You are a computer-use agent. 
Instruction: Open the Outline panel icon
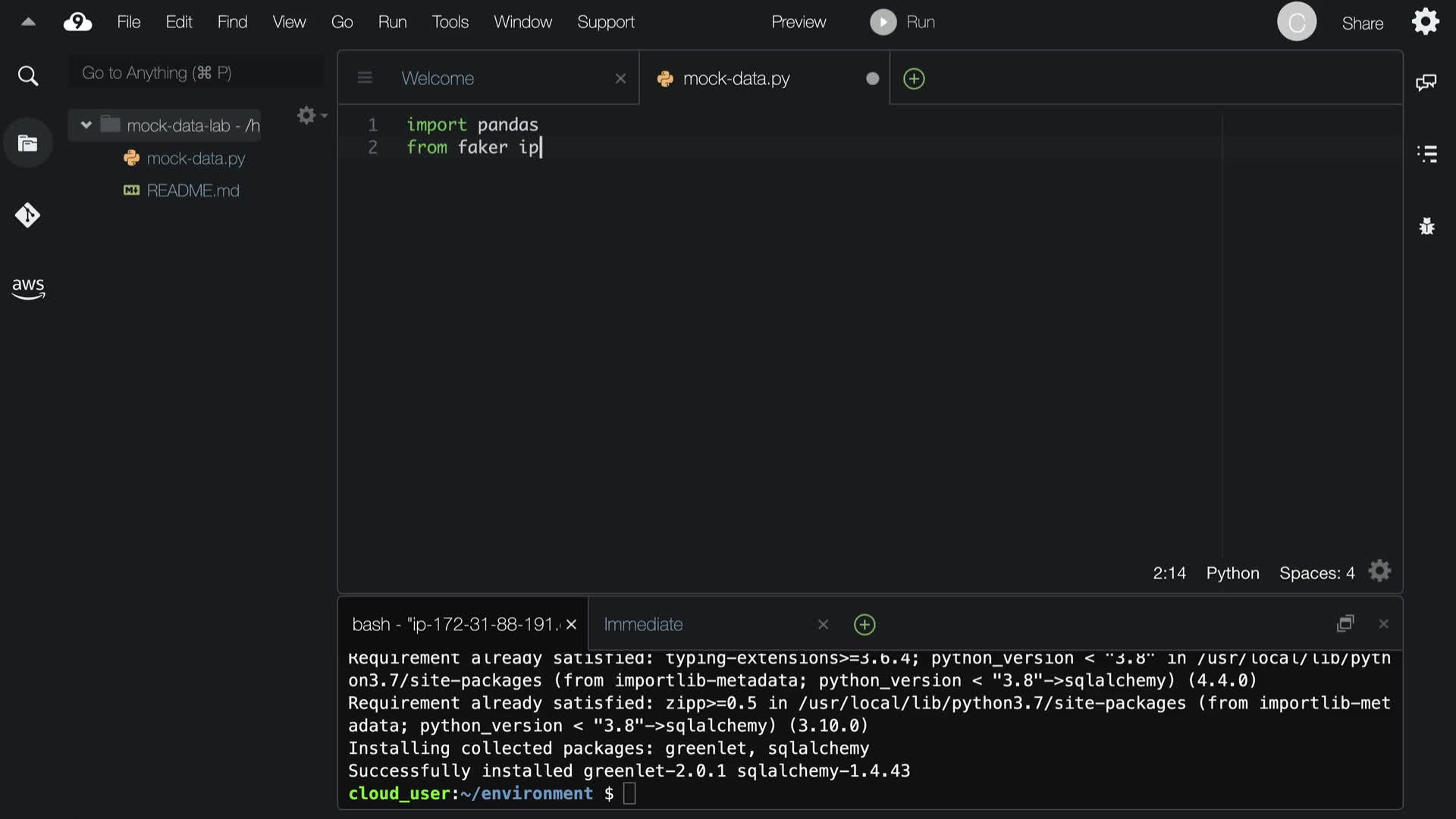click(x=1426, y=154)
